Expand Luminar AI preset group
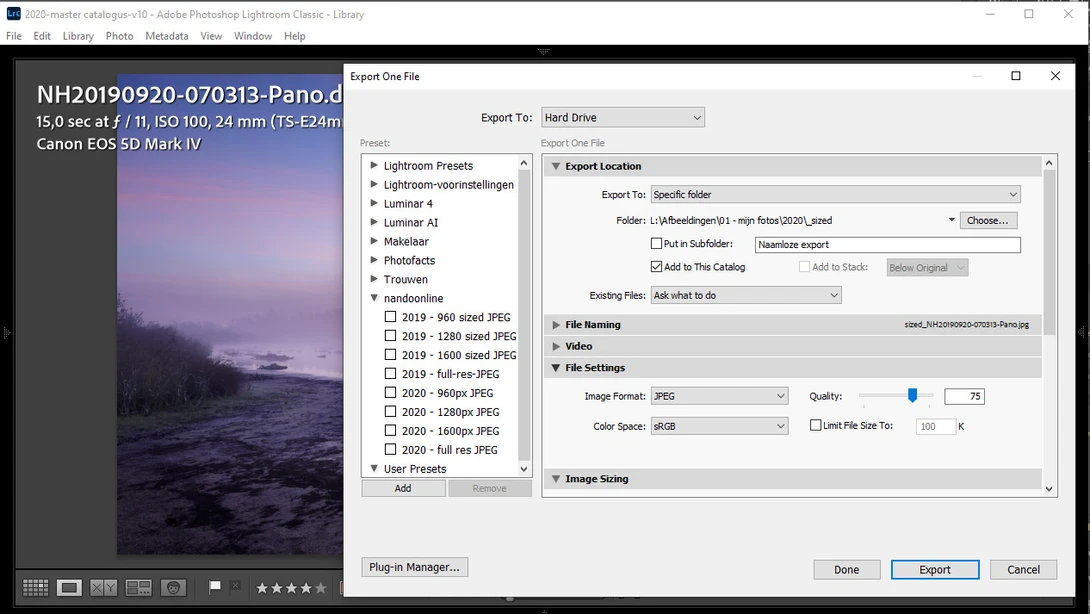This screenshot has height=614, width=1090. pos(374,222)
